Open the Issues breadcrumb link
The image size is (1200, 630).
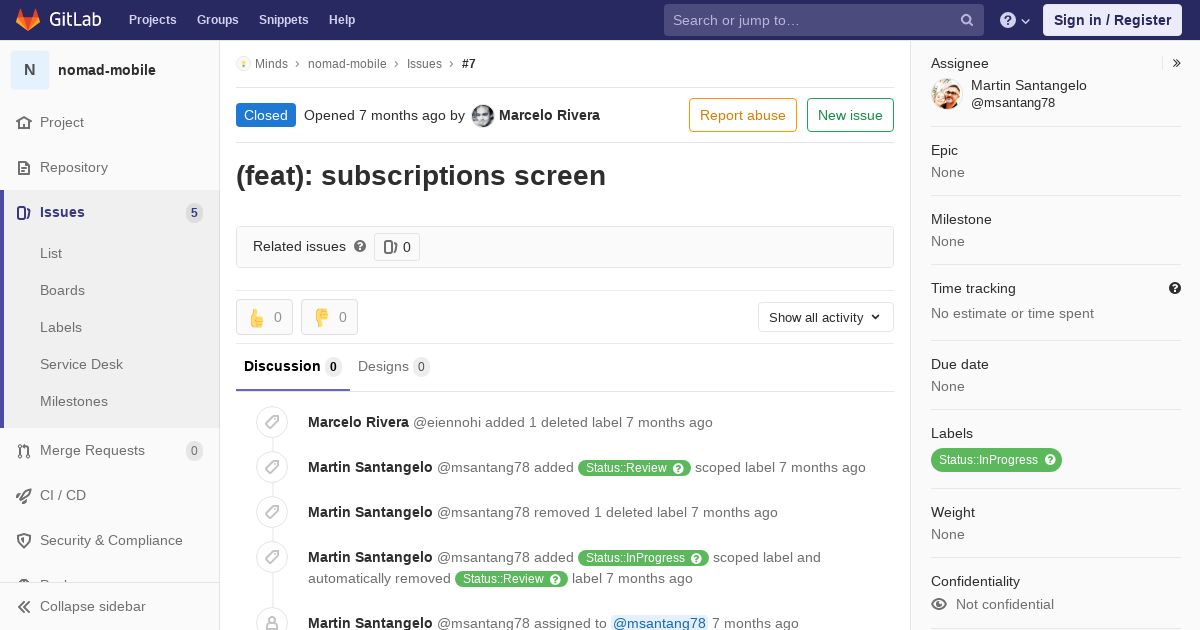click(x=424, y=63)
